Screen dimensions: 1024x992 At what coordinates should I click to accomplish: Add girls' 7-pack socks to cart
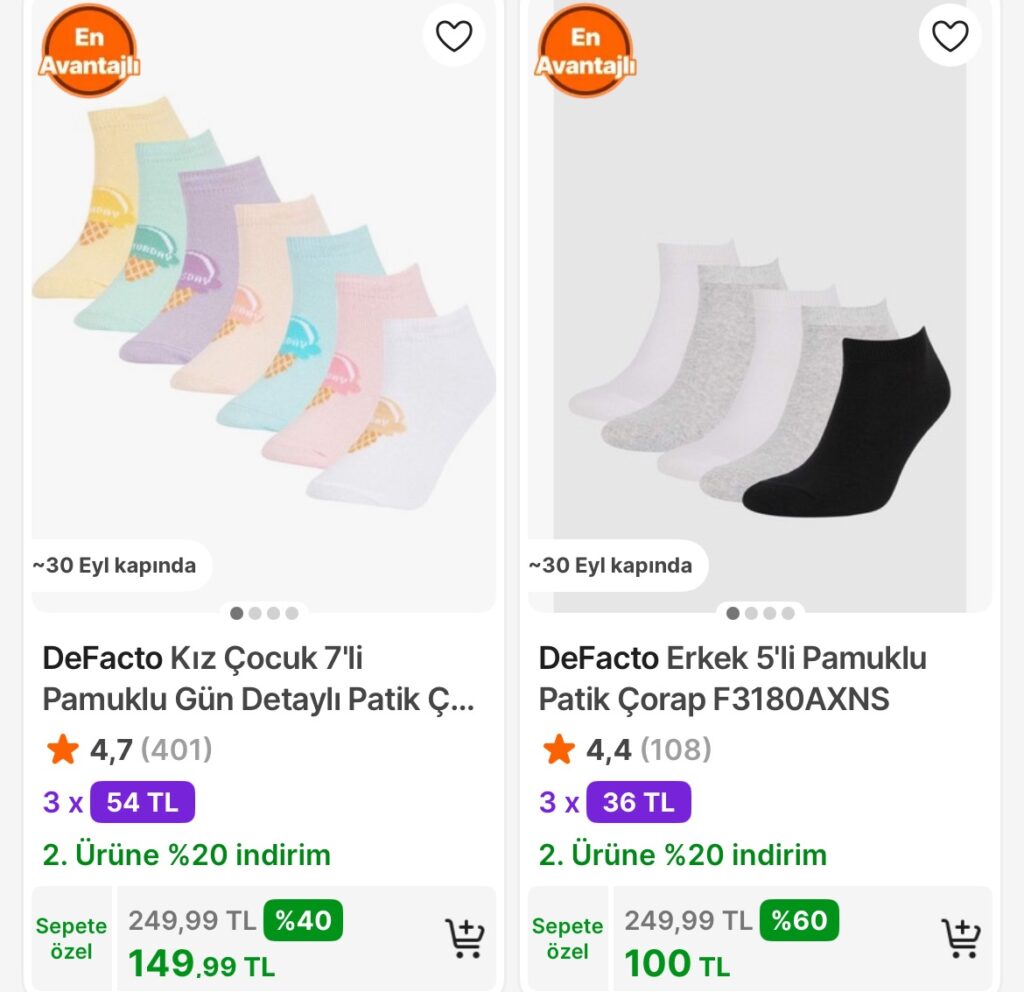tap(464, 938)
